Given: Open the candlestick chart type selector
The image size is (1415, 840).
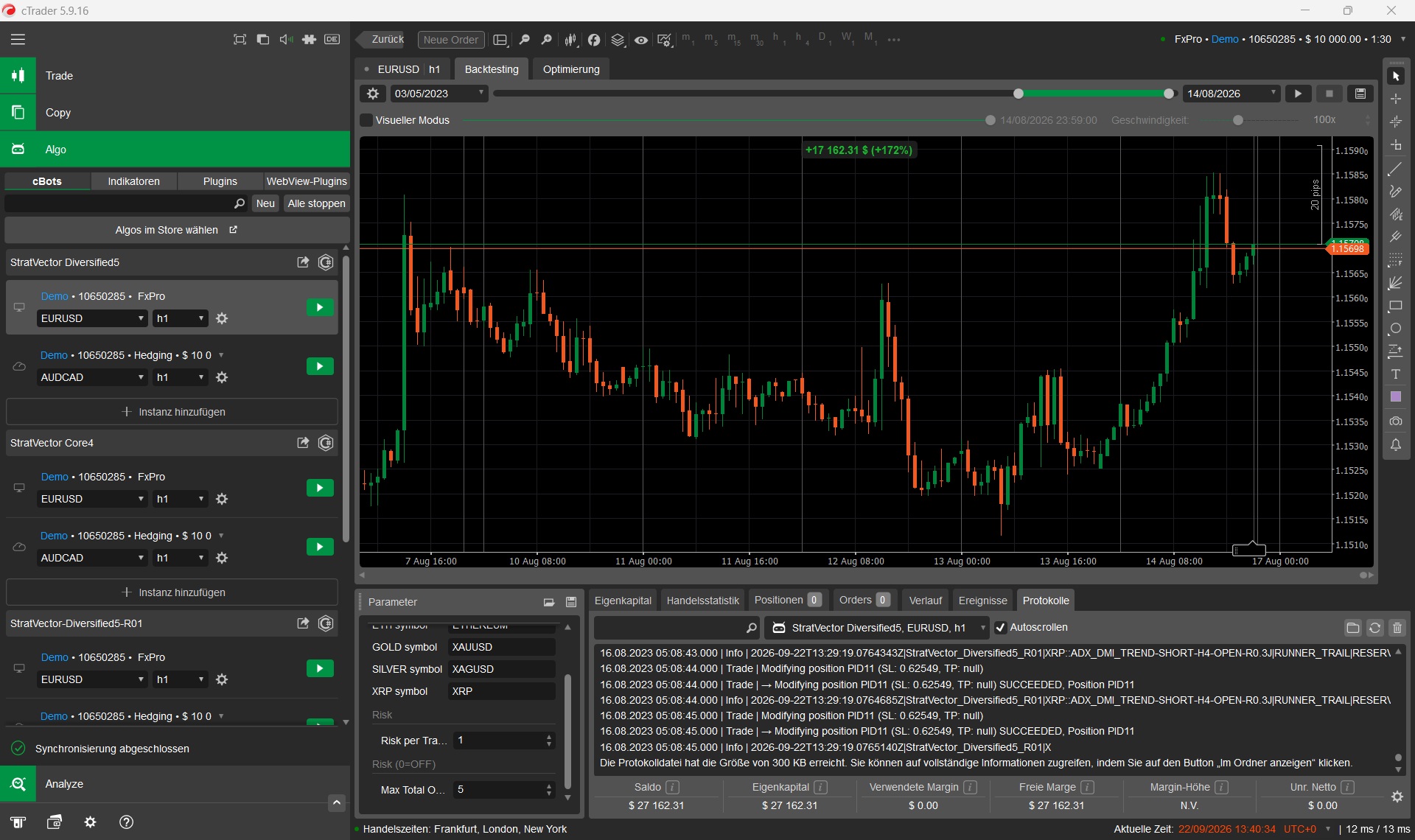Looking at the screenshot, I should [x=570, y=40].
